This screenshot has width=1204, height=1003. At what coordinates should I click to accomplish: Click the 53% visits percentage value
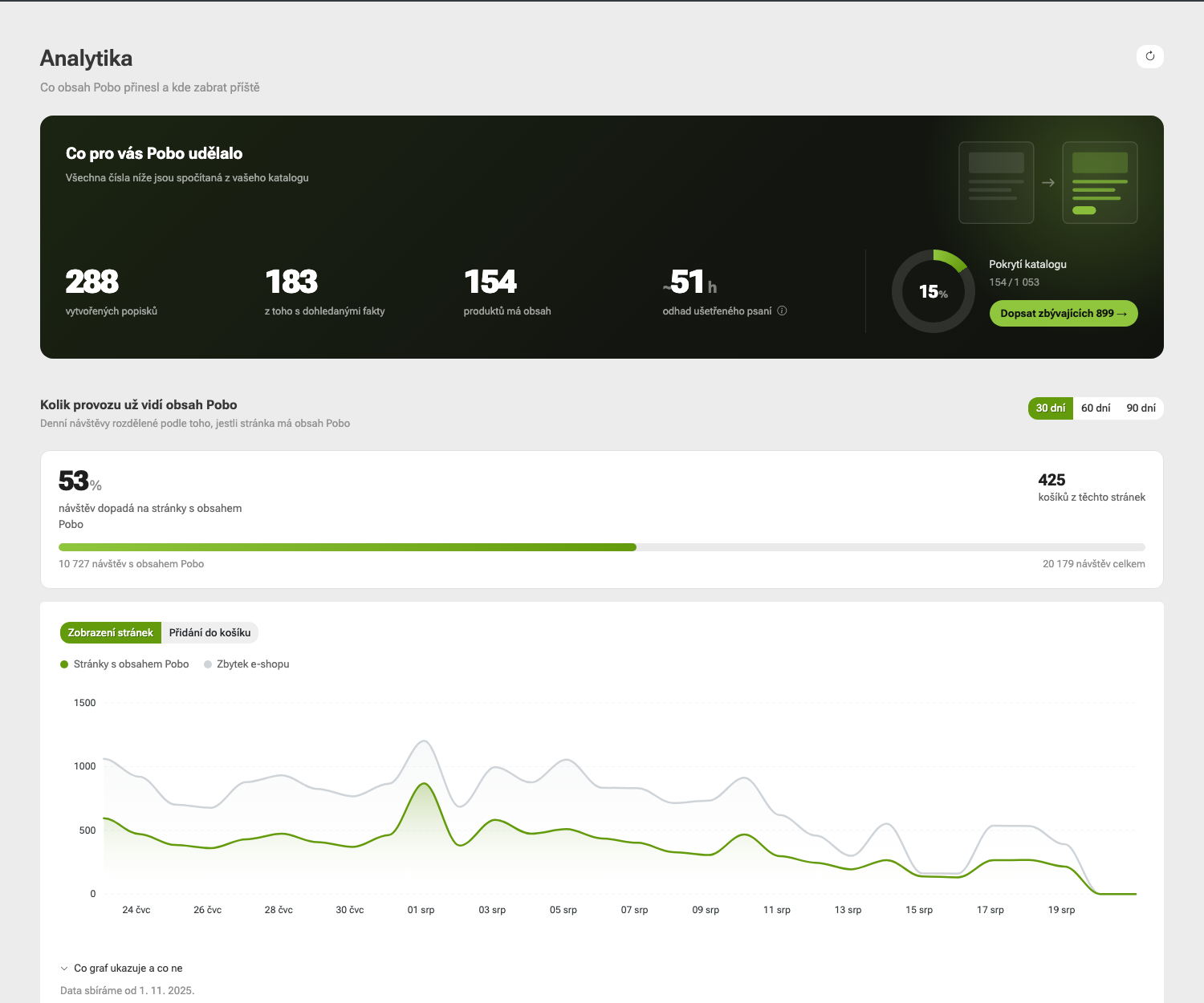pos(79,481)
